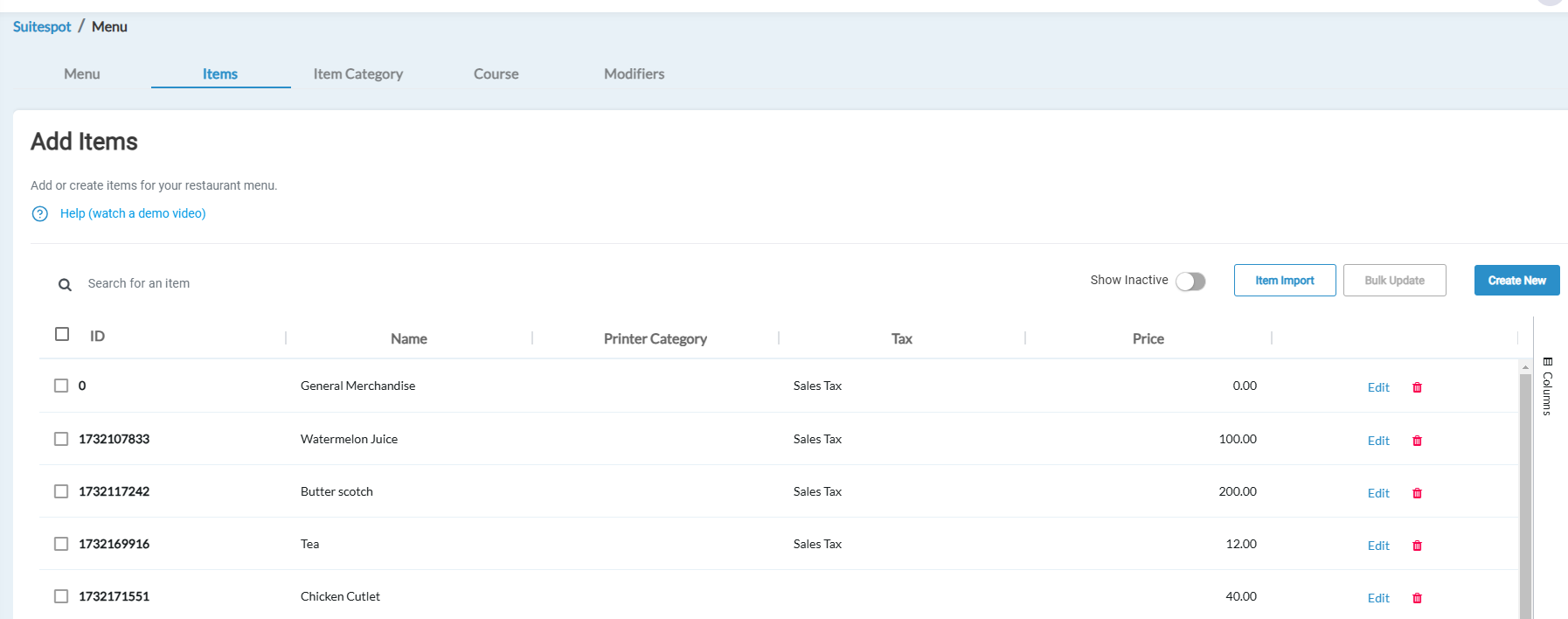Toggle the Show Inactive switch
The image size is (1568, 619).
click(1190, 281)
